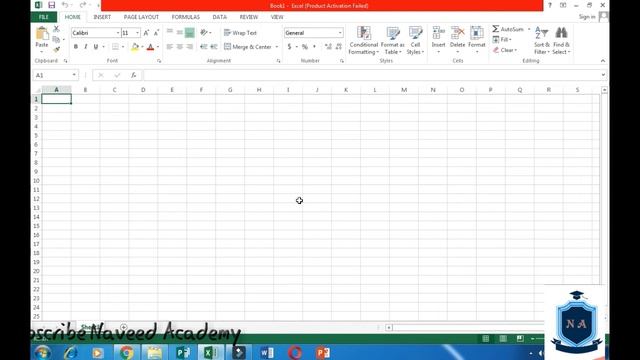This screenshot has height=360, width=640.
Task: Click the Paste icon
Action: pos(42,33)
